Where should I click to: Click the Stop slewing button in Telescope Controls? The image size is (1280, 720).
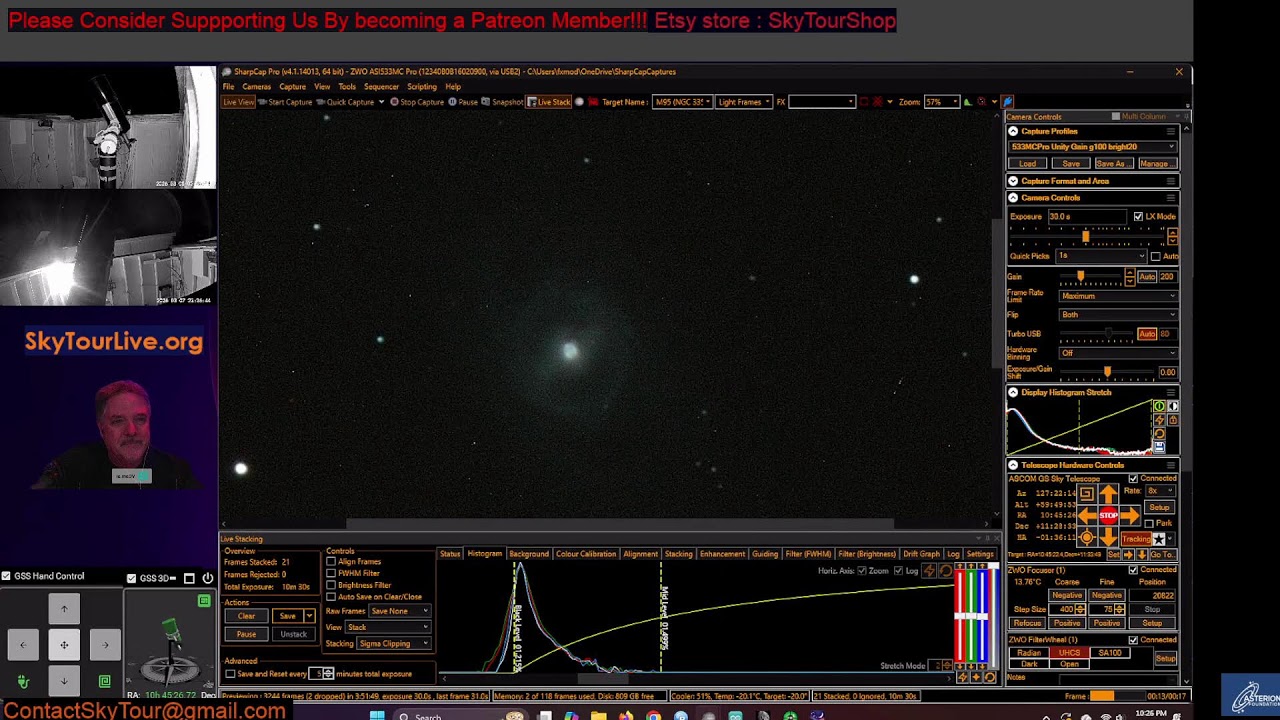pos(1109,515)
